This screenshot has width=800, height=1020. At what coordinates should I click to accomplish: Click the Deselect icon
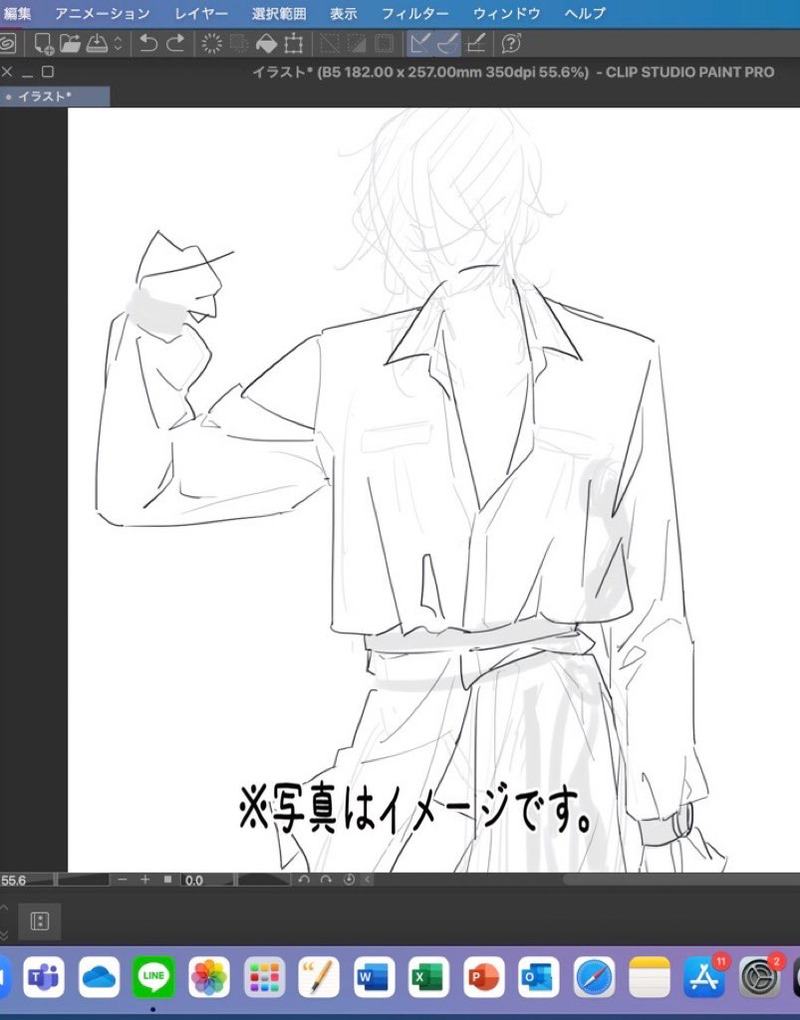tap(330, 44)
